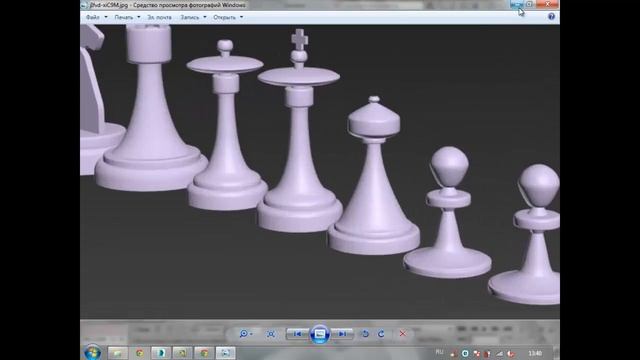Rotate the image clockwise
The height and width of the screenshot is (360, 640).
[381, 334]
